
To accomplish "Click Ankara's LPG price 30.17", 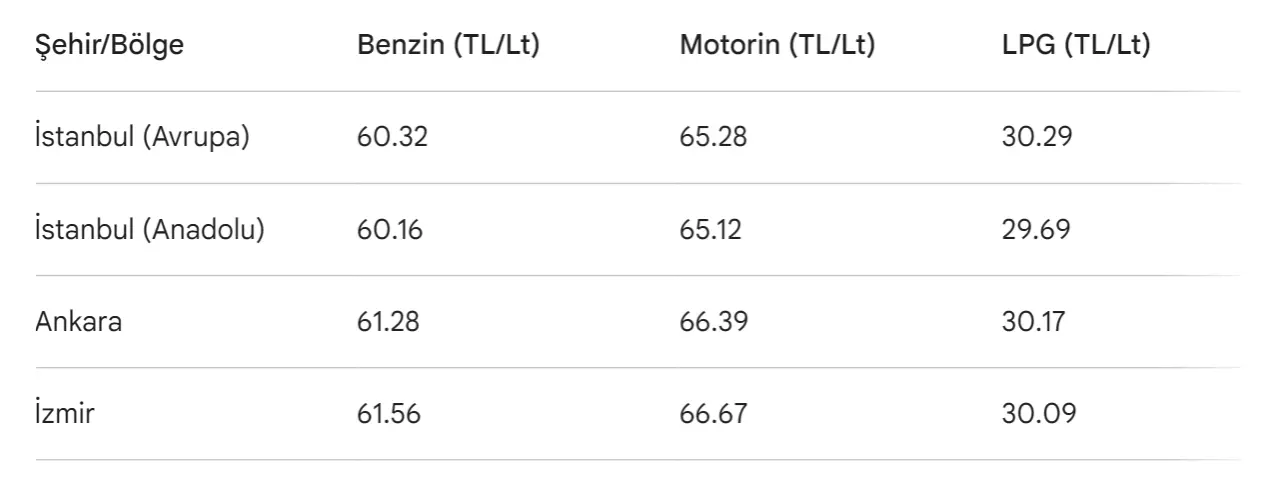I will point(1033,321).
